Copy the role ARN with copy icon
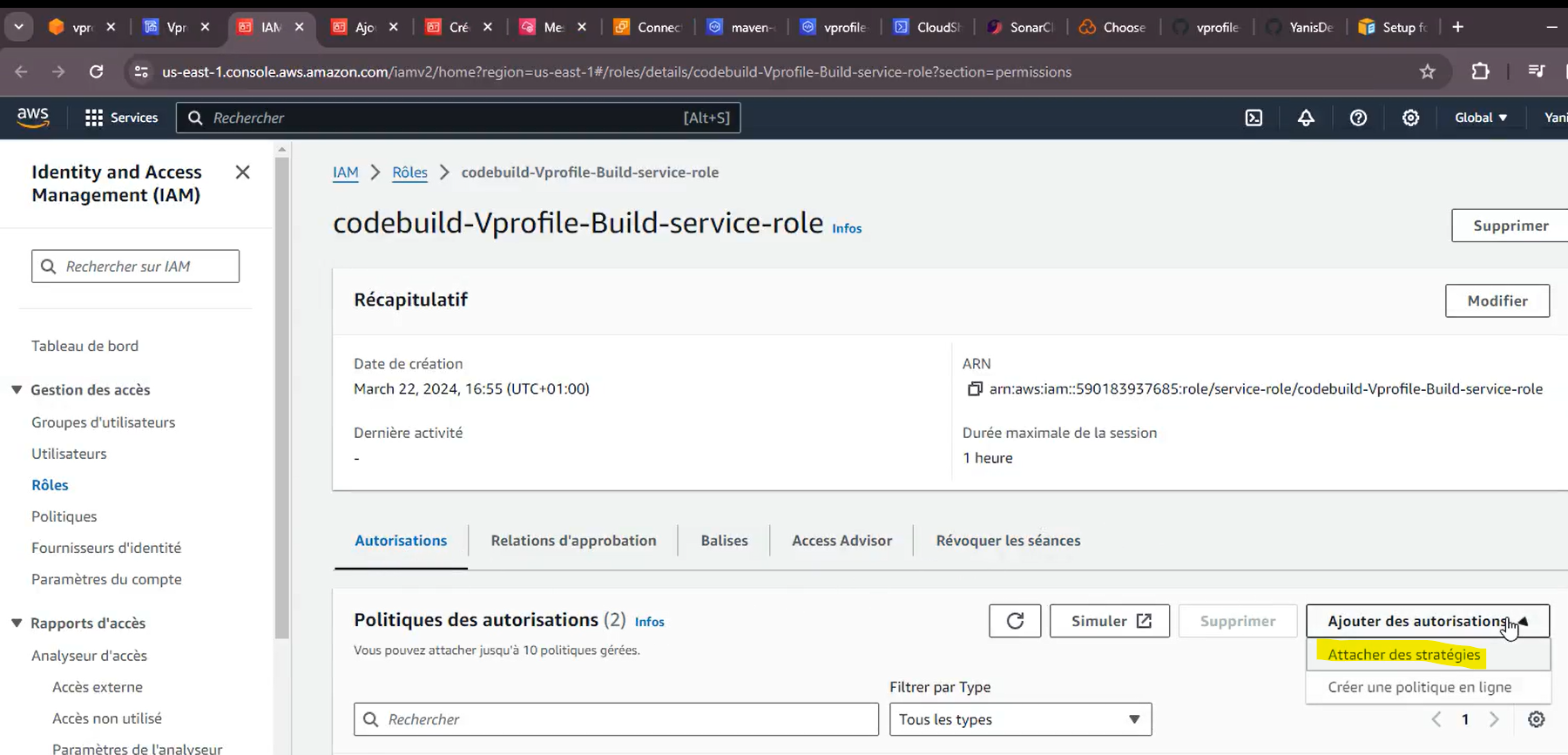 [x=975, y=389]
